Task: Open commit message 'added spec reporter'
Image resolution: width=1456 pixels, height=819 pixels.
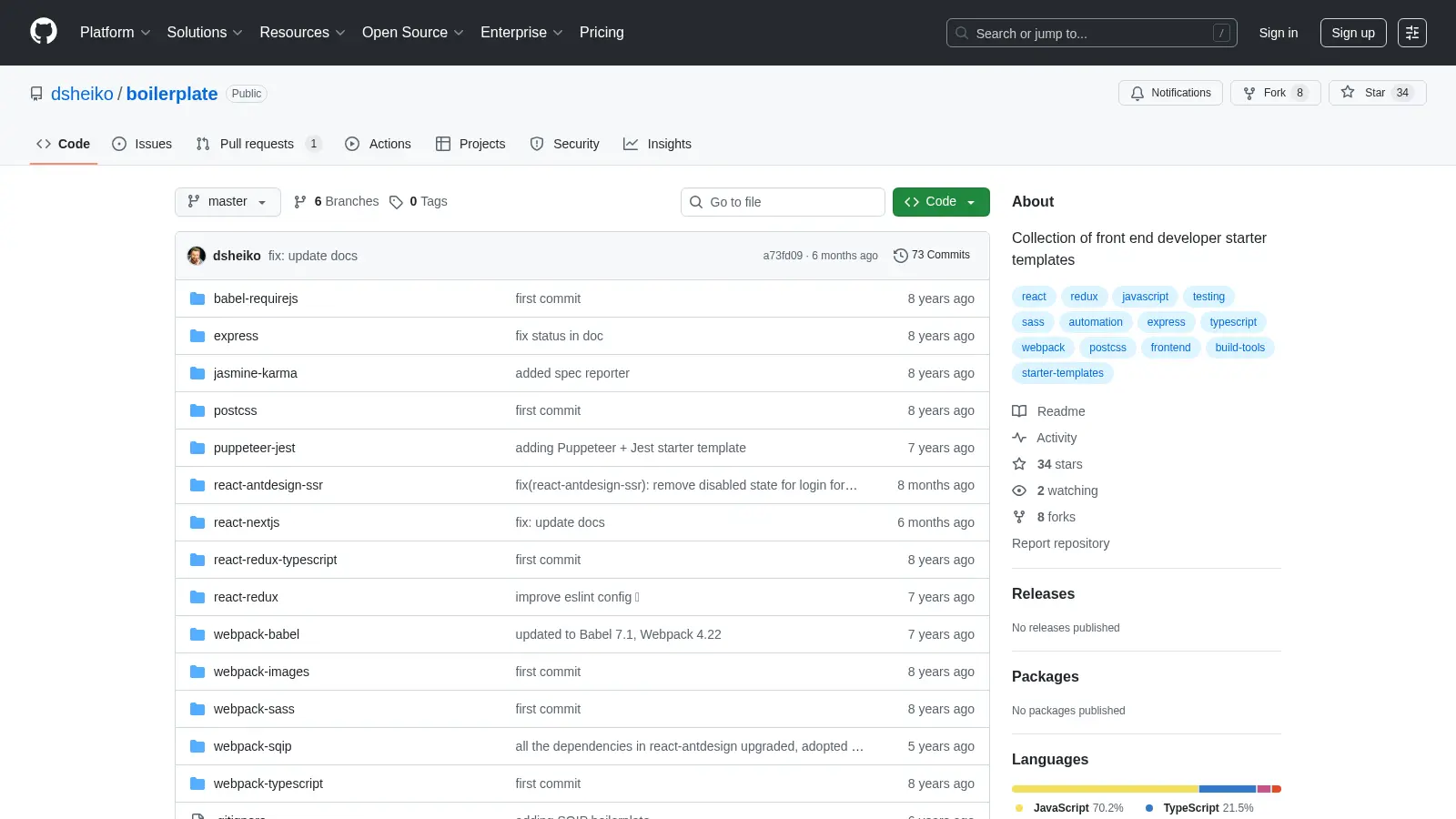Action: tap(572, 373)
